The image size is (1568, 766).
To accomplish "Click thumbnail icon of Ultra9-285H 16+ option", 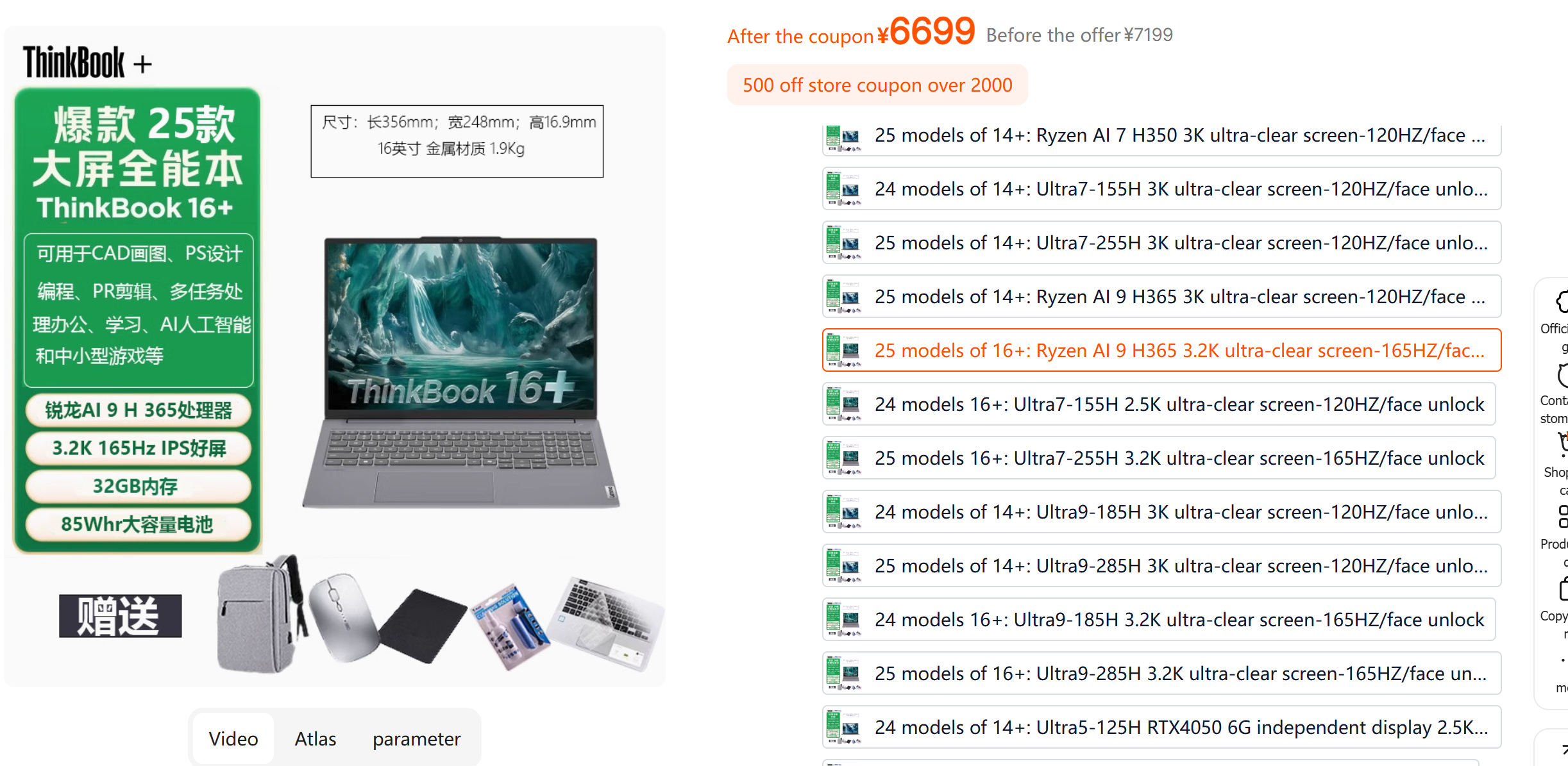I will [x=843, y=673].
